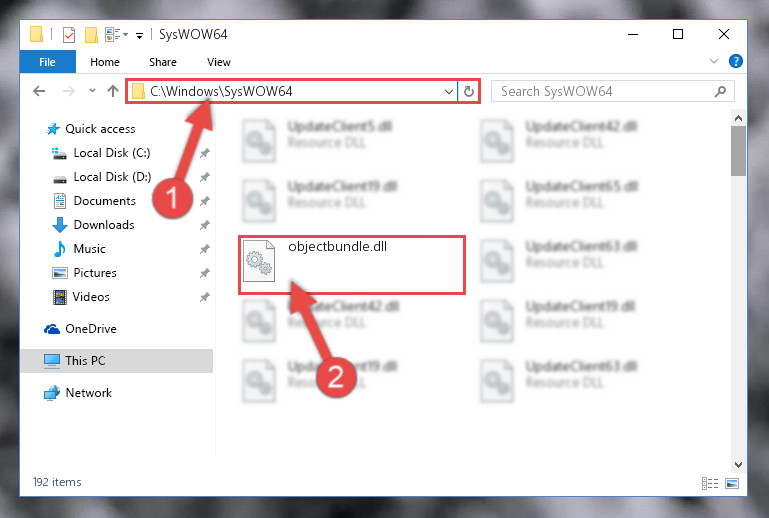Select OneDrive in the navigation pane
The image size is (769, 518).
click(x=91, y=329)
